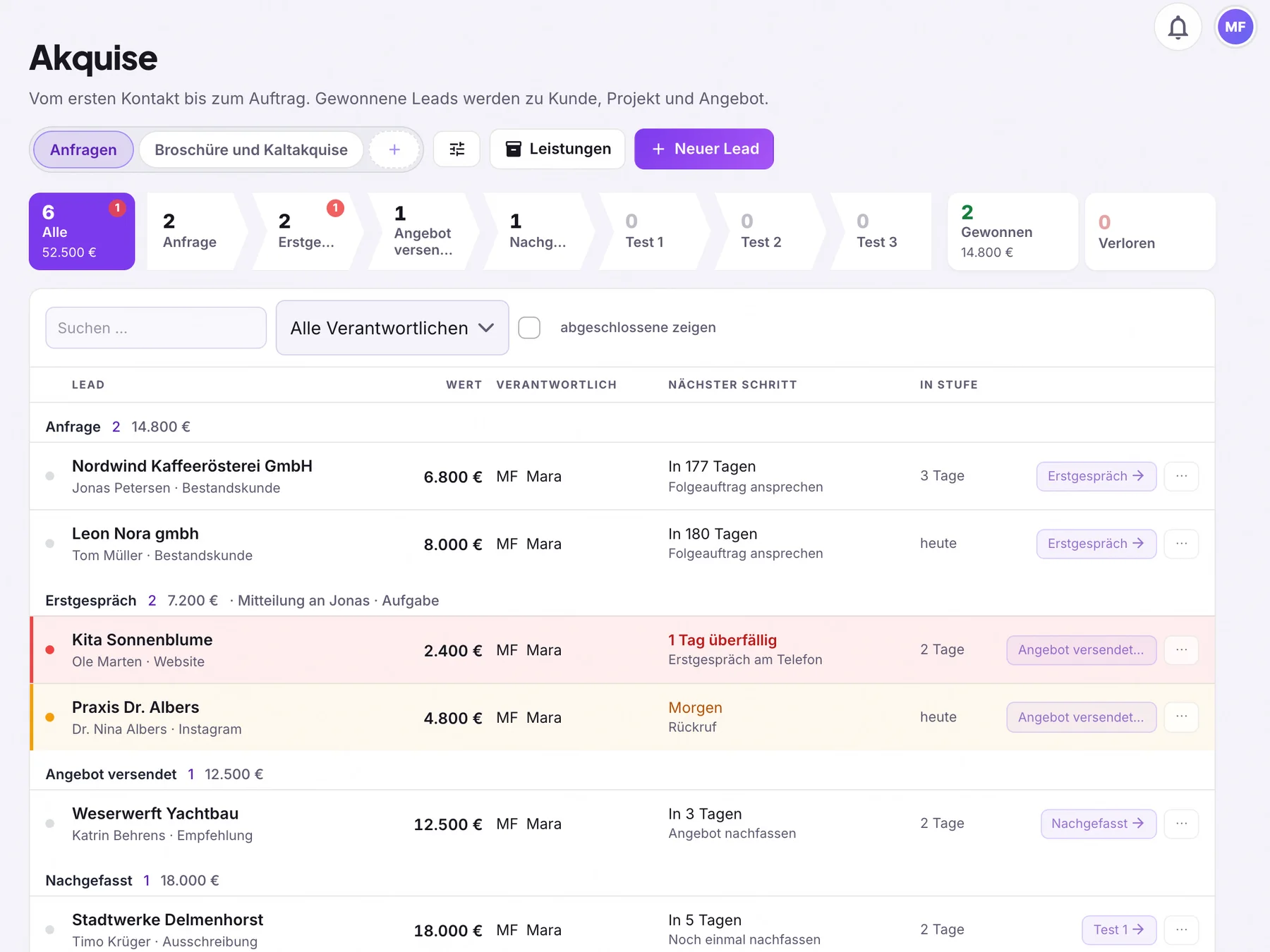Open the notifications bell
This screenshot has height=952, width=1270.
point(1178,28)
